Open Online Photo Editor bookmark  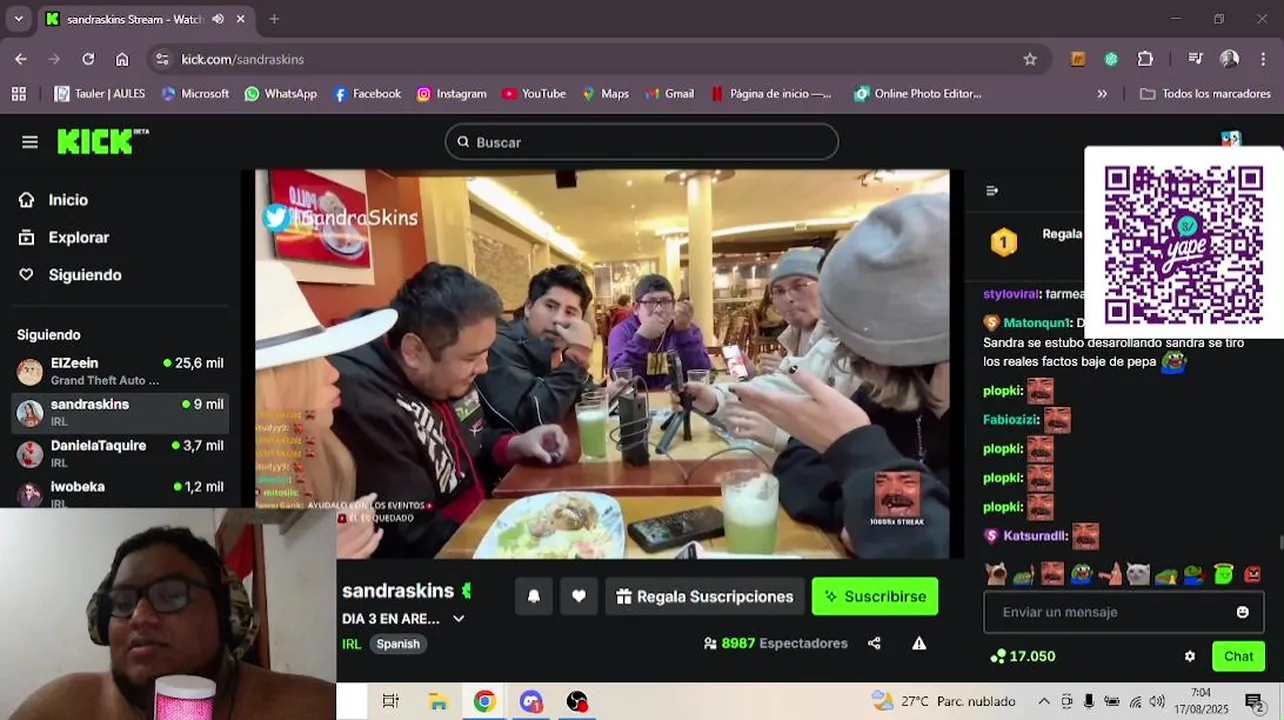point(917,94)
